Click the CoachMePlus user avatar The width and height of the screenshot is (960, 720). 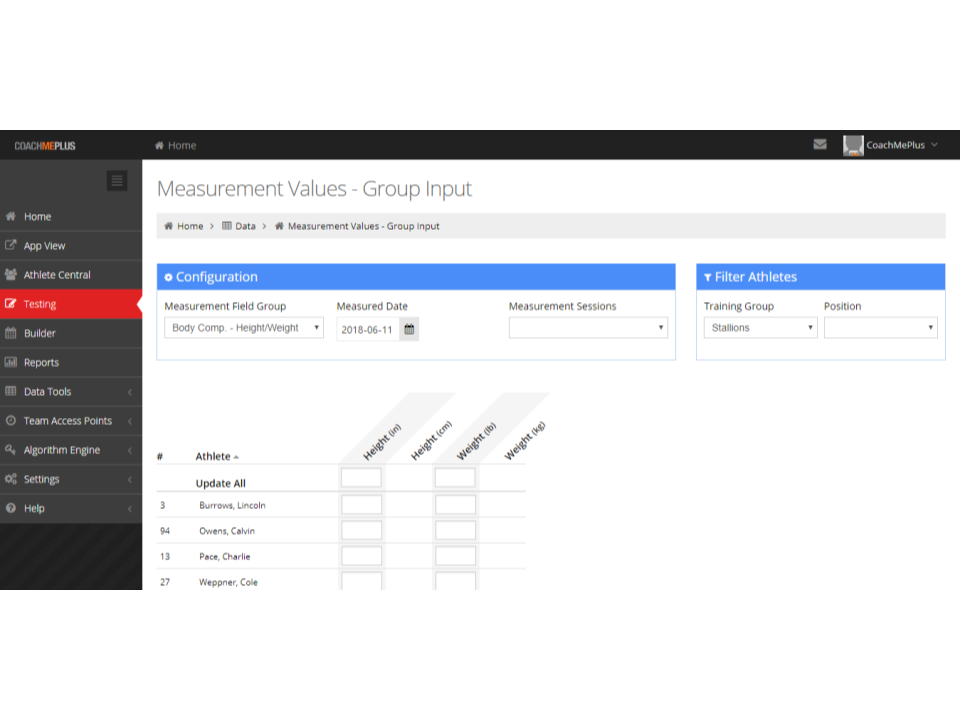pos(853,145)
